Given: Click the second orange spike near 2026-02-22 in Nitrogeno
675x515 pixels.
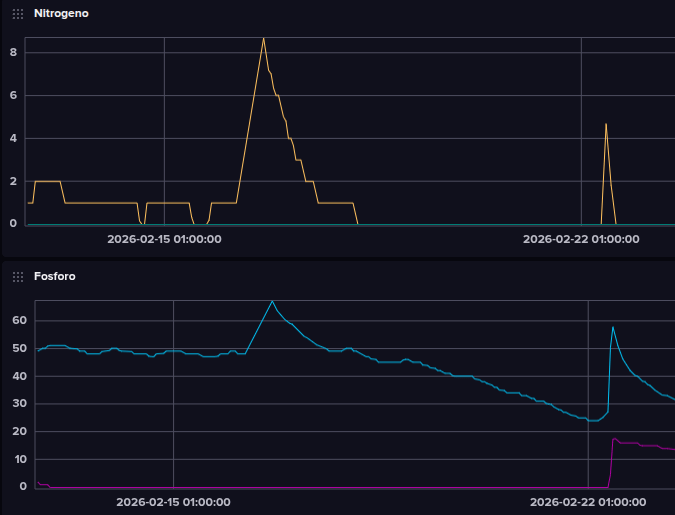Looking at the screenshot, I should coord(606,124).
